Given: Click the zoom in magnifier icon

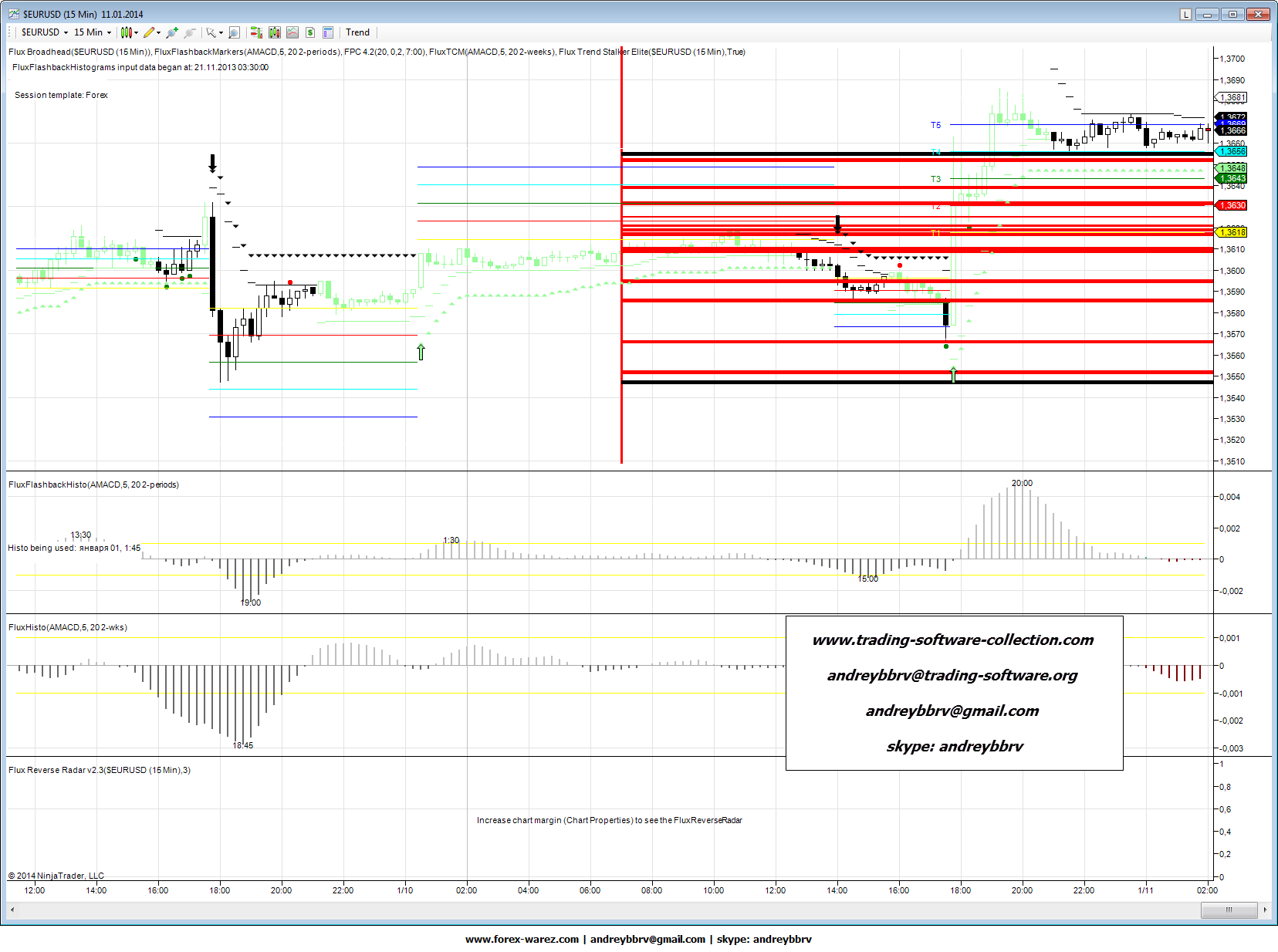Looking at the screenshot, I should pos(171,32).
